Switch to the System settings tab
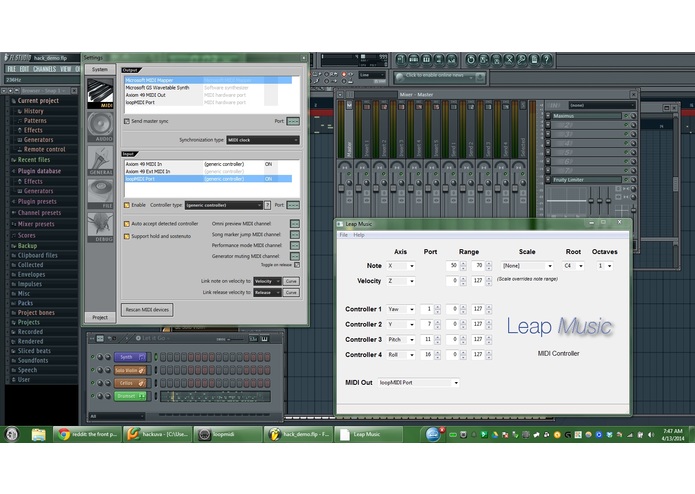 (x=100, y=70)
